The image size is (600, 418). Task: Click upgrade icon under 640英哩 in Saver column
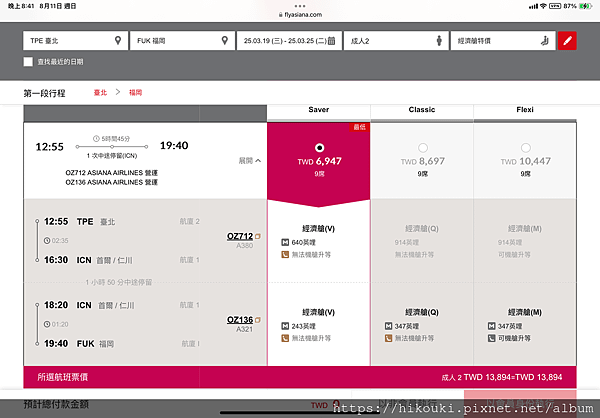click(285, 255)
